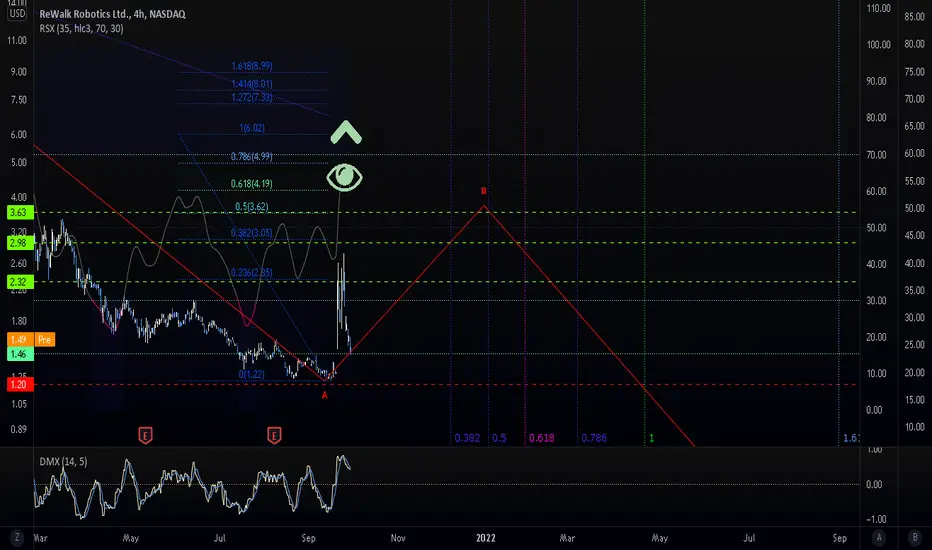Viewport: 932px width, 550px height.
Task: Open the earnings E marker near August
Action: [x=274, y=436]
